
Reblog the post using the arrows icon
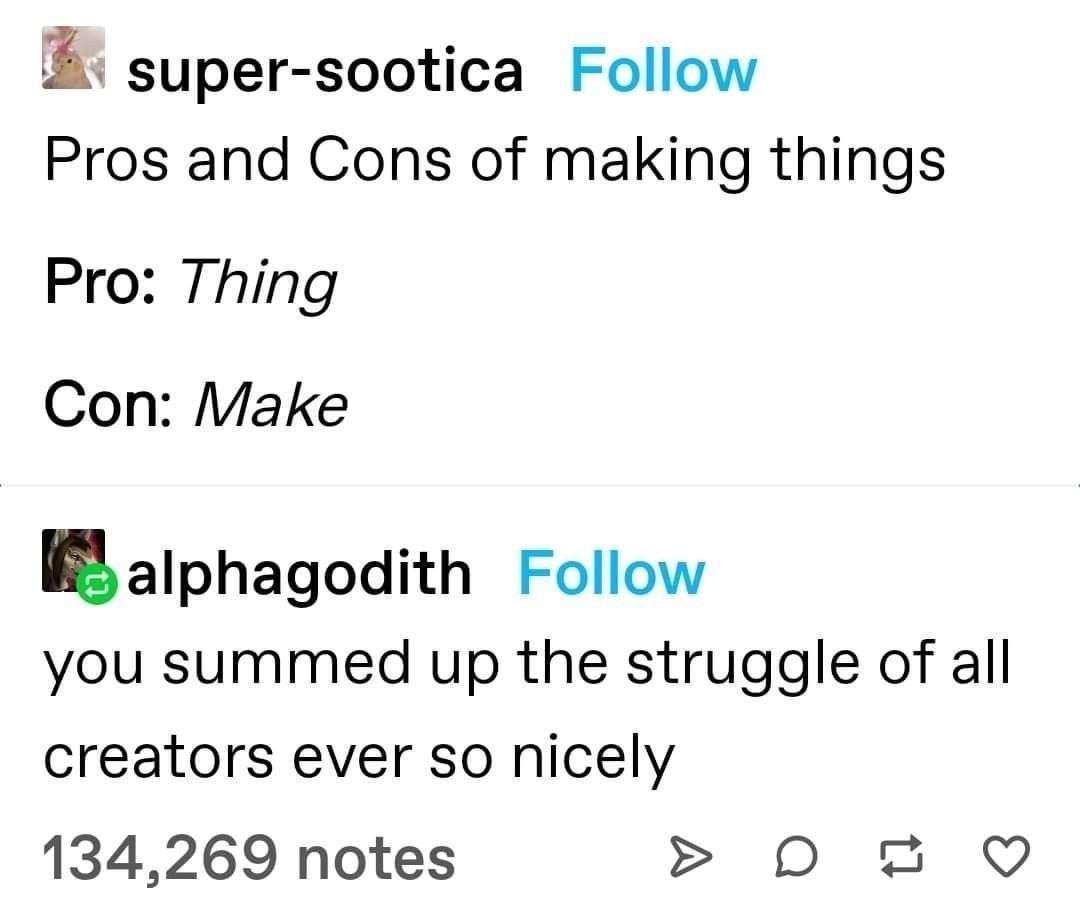902,856
